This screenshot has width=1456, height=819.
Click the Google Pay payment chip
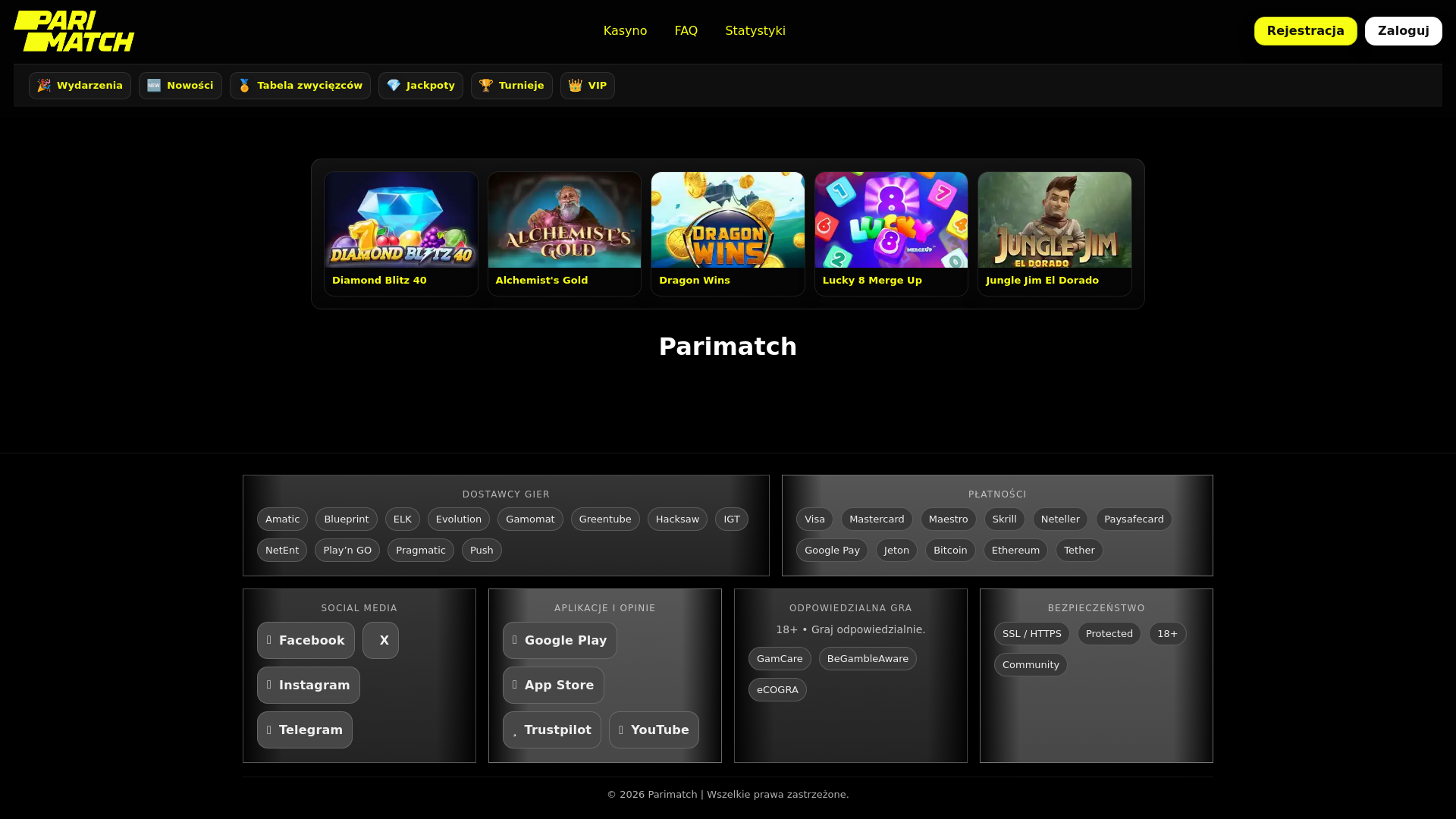(832, 551)
